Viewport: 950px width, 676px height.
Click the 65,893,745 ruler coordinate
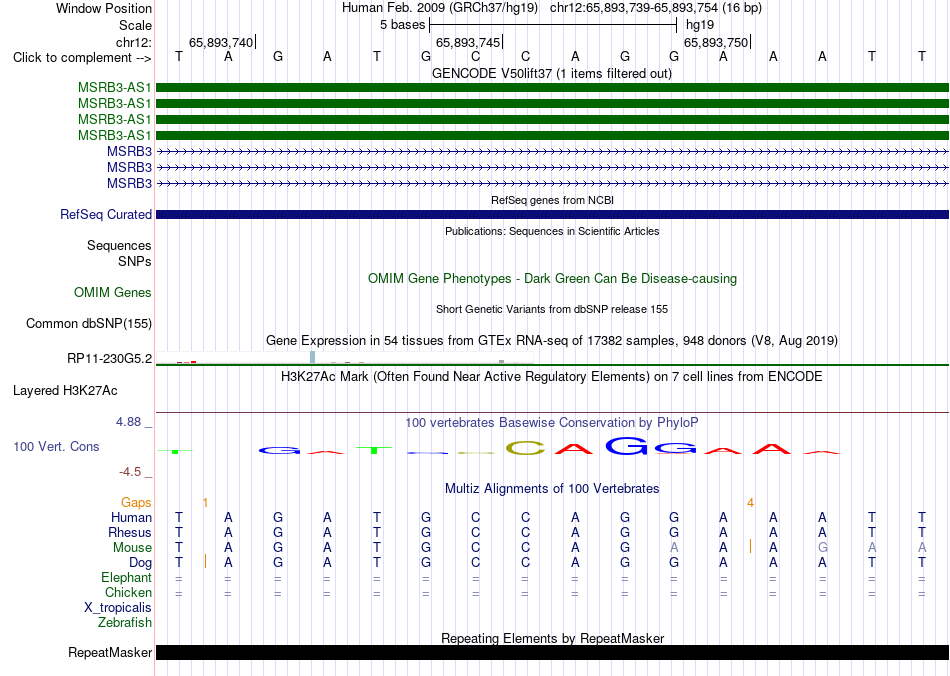tap(468, 42)
